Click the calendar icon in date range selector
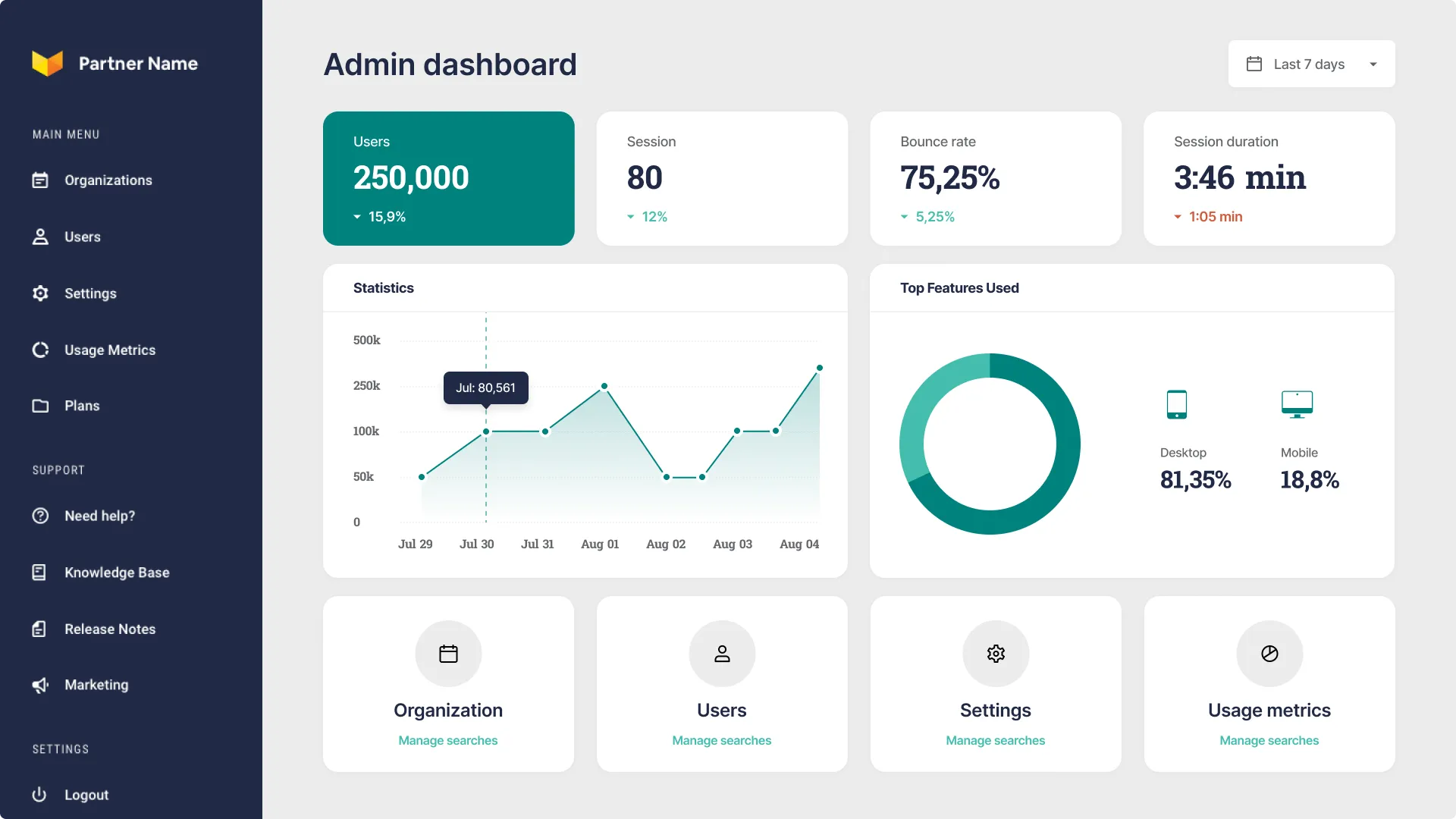Screen dimensions: 1456x819 [1254, 64]
